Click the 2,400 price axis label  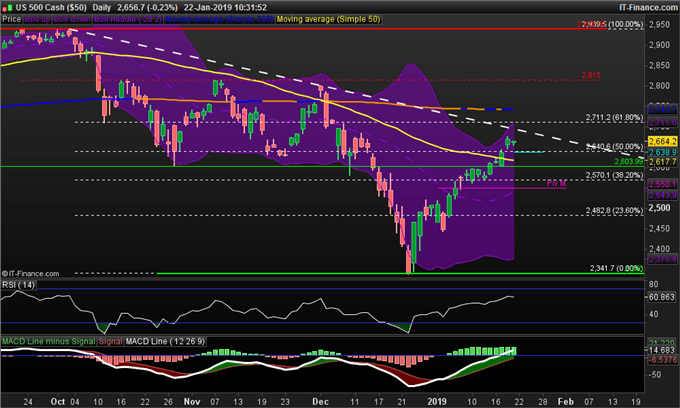pos(660,249)
